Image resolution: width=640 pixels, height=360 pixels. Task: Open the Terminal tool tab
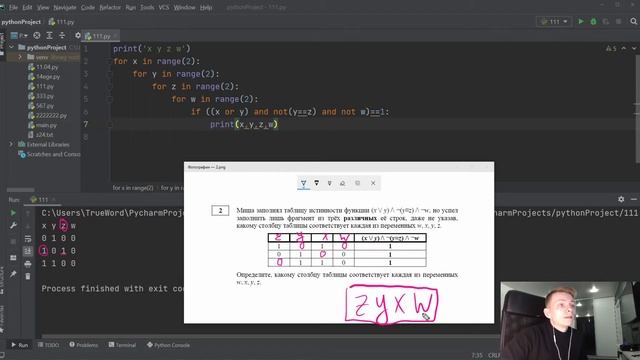tap(122, 345)
